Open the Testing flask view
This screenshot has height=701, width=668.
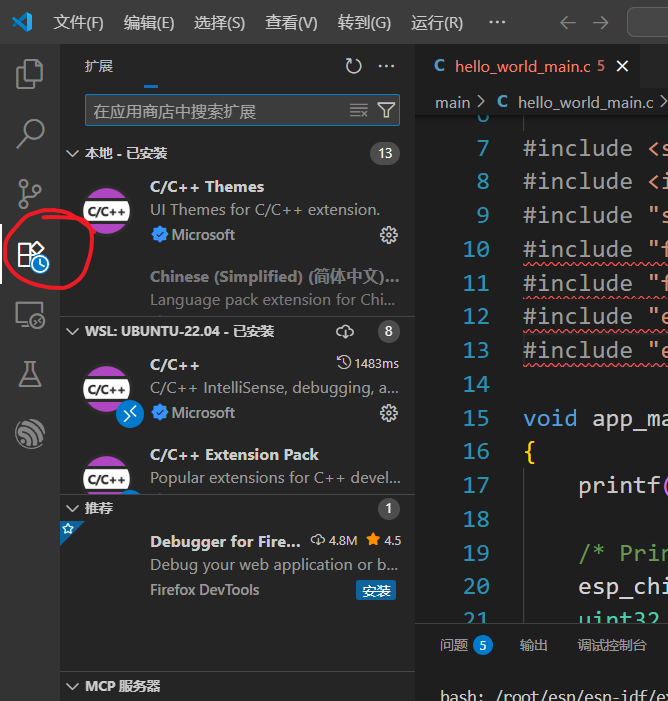coord(30,374)
